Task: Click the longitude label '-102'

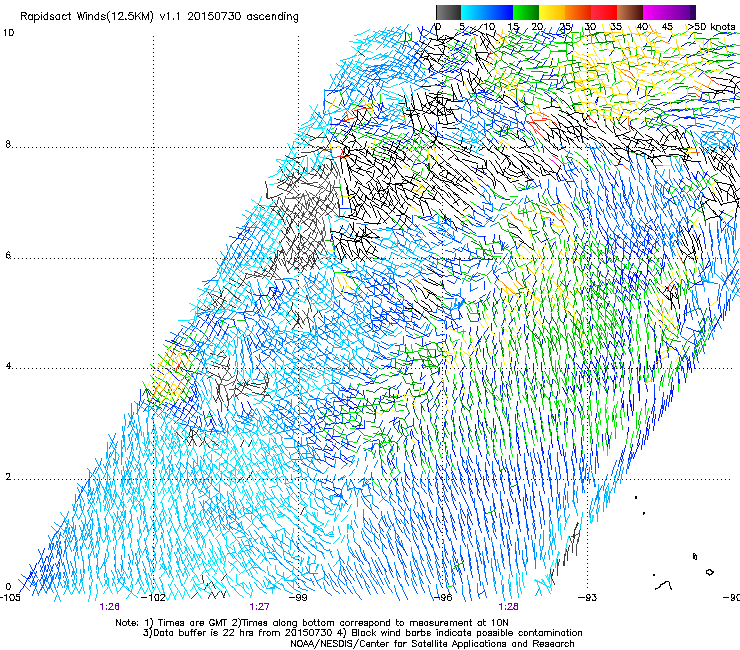Action: [154, 598]
